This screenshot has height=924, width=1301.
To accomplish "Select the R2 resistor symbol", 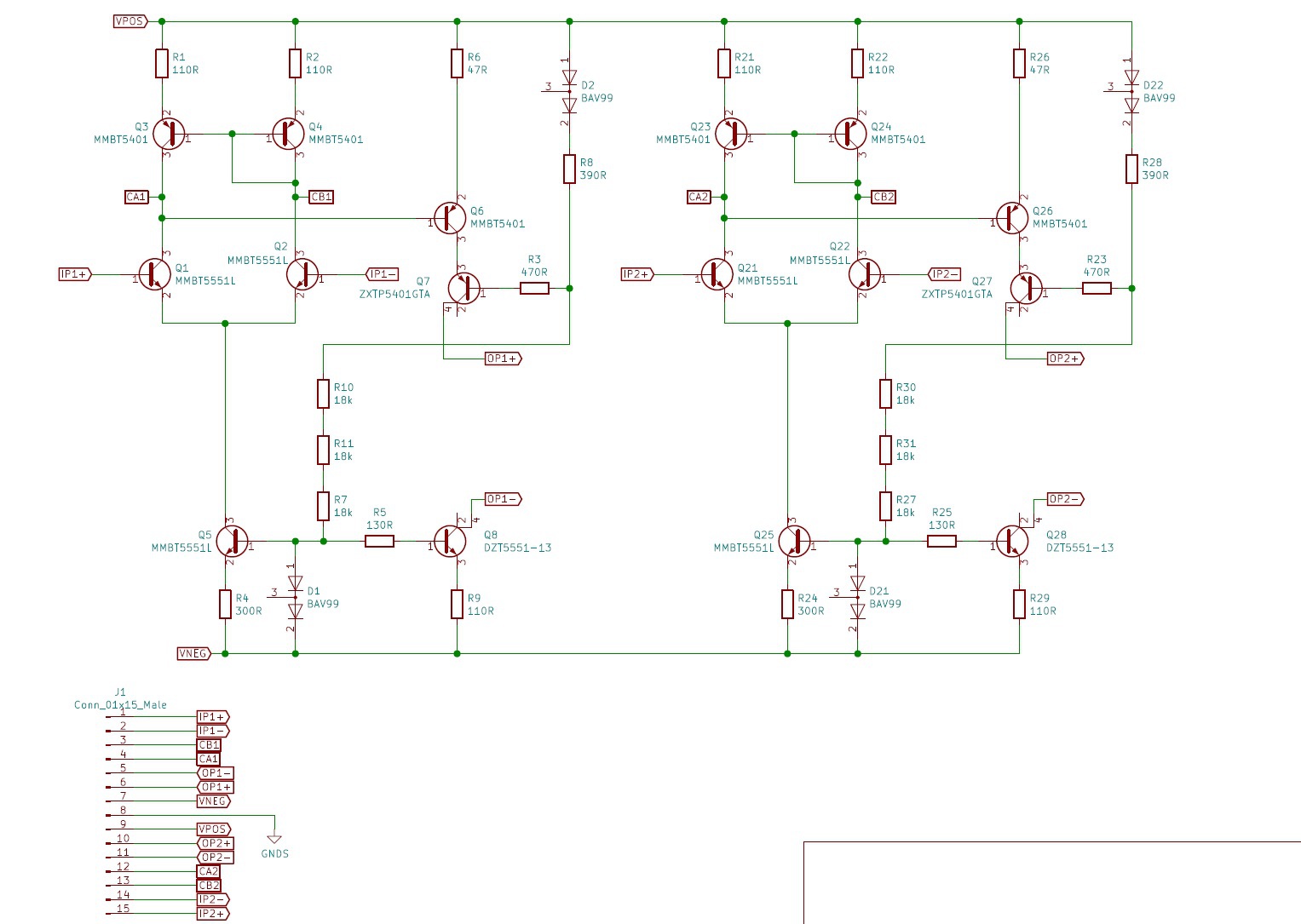I will pos(296,64).
